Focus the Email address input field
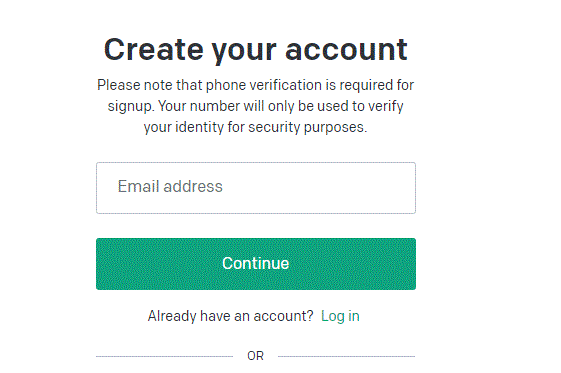Screen dimensions: 561x373 click(x=256, y=188)
